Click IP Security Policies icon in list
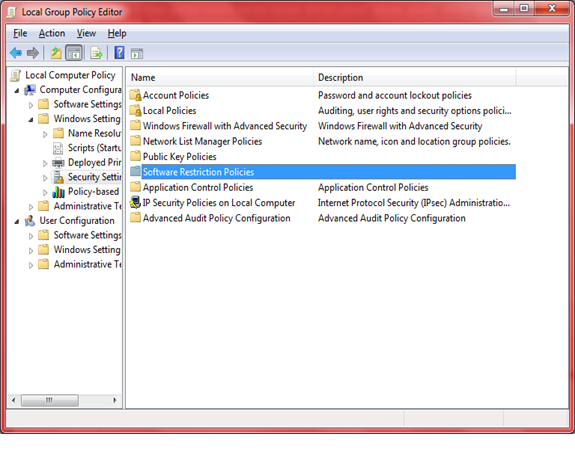Viewport: 575px width, 476px height. (135, 202)
